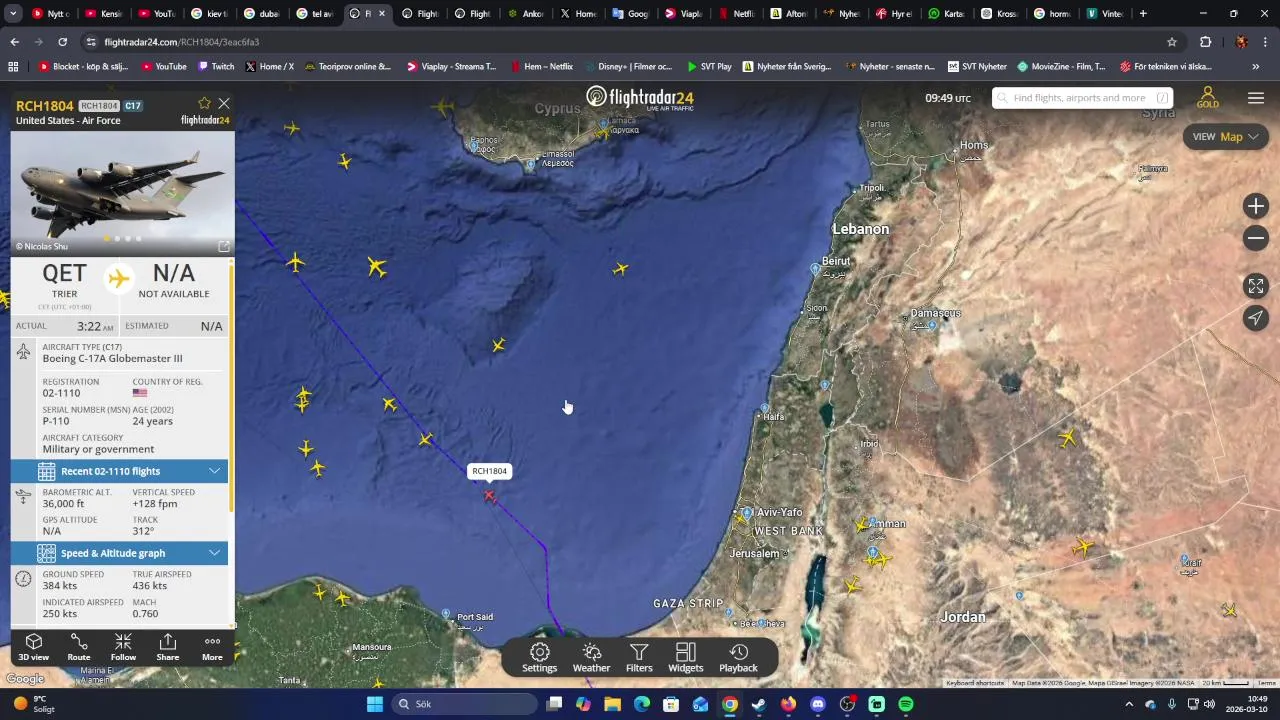Zoom in on the map

coord(1256,206)
